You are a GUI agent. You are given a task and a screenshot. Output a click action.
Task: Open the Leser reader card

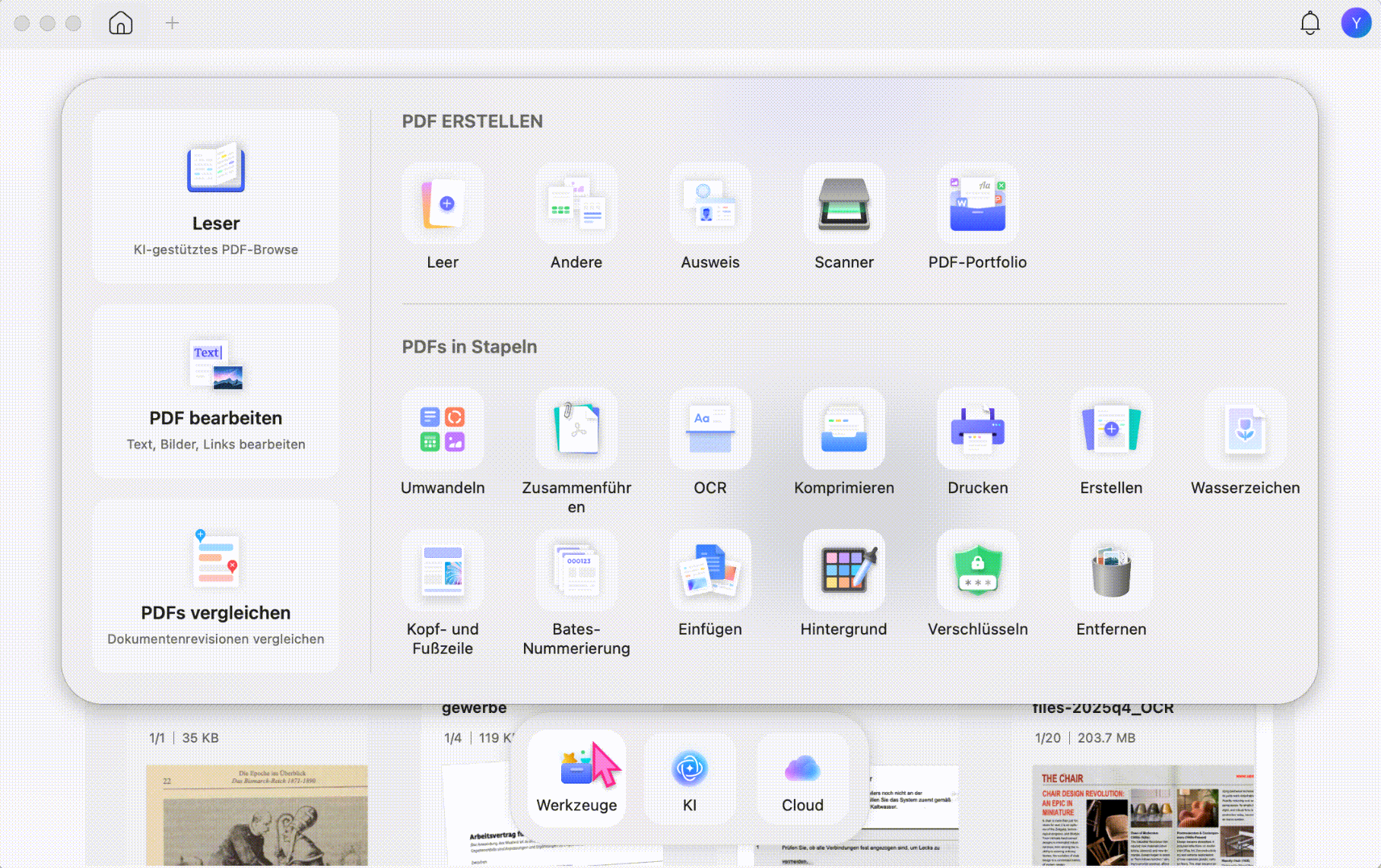pos(216,196)
